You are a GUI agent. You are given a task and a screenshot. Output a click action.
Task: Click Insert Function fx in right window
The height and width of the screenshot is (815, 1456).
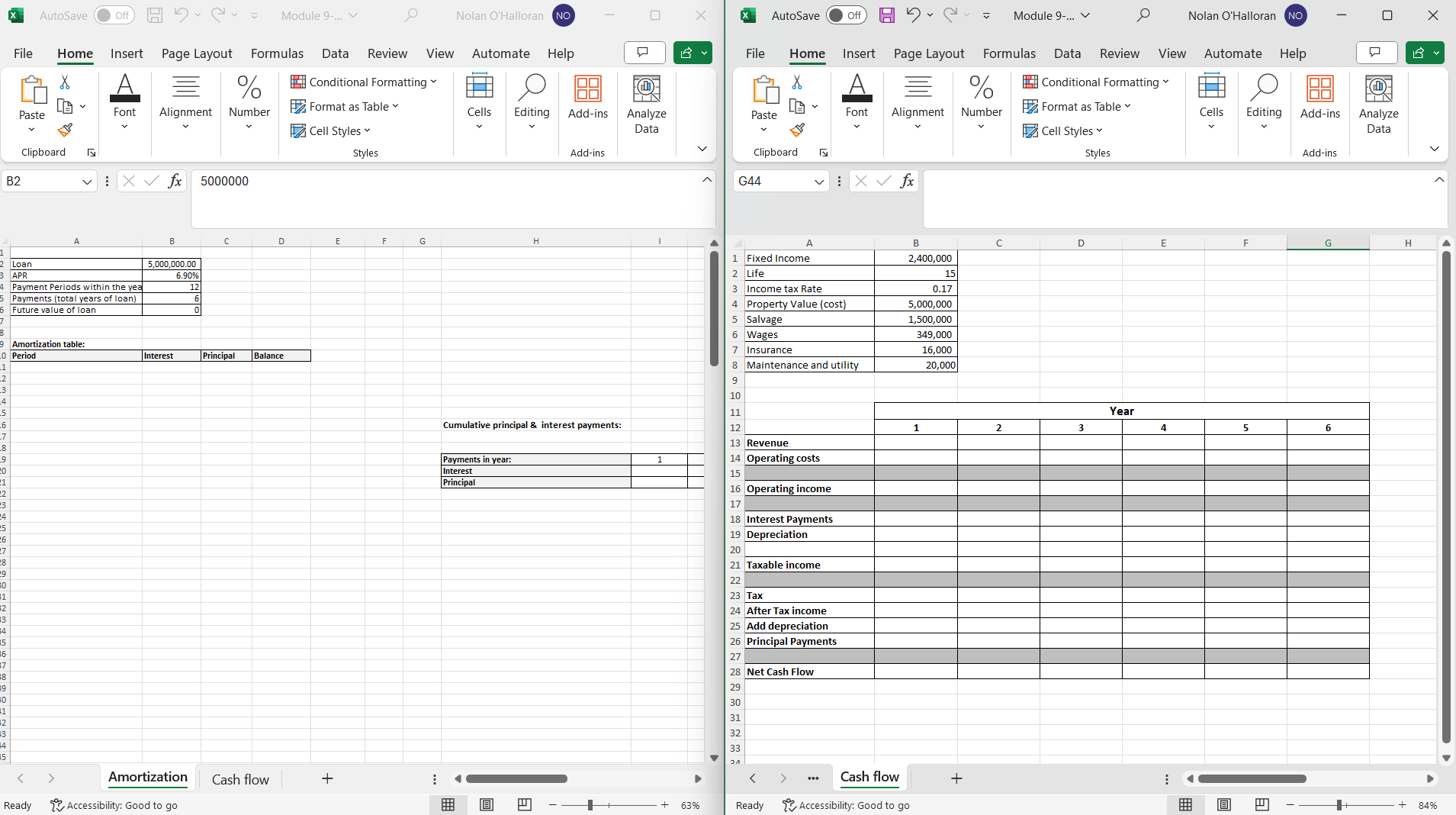(907, 181)
